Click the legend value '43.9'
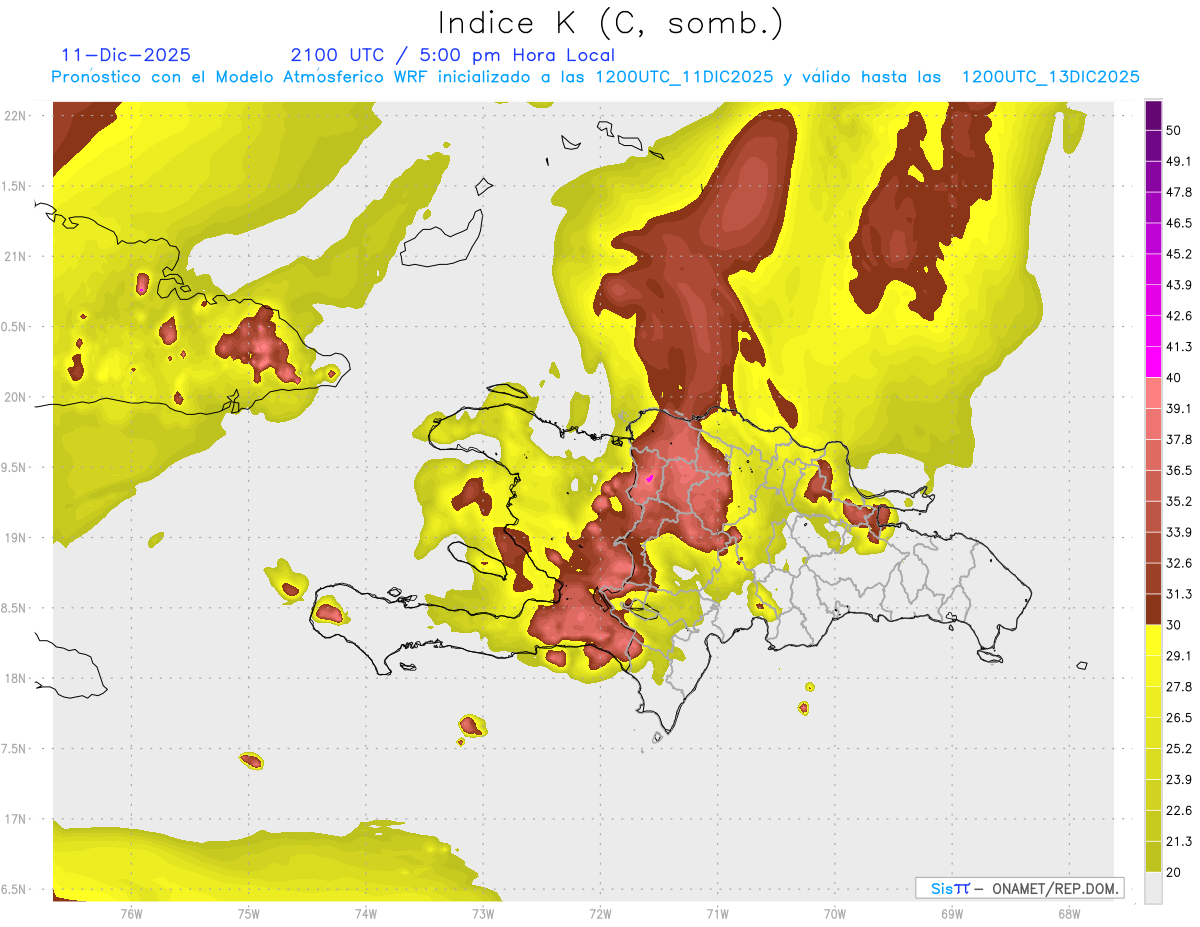The width and height of the screenshot is (1200, 927). pyautogui.click(x=1179, y=285)
